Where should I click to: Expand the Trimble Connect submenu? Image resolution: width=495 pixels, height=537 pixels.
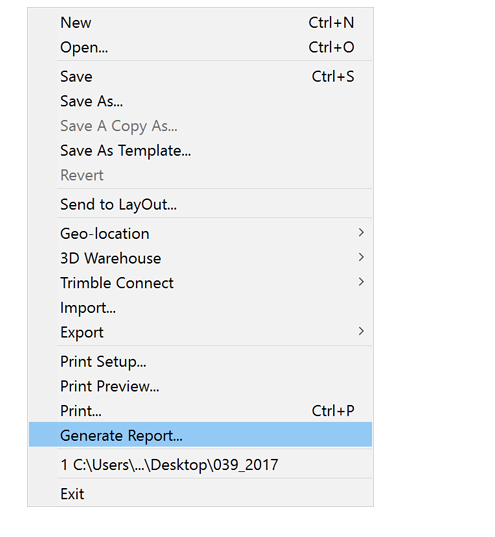pyautogui.click(x=200, y=283)
